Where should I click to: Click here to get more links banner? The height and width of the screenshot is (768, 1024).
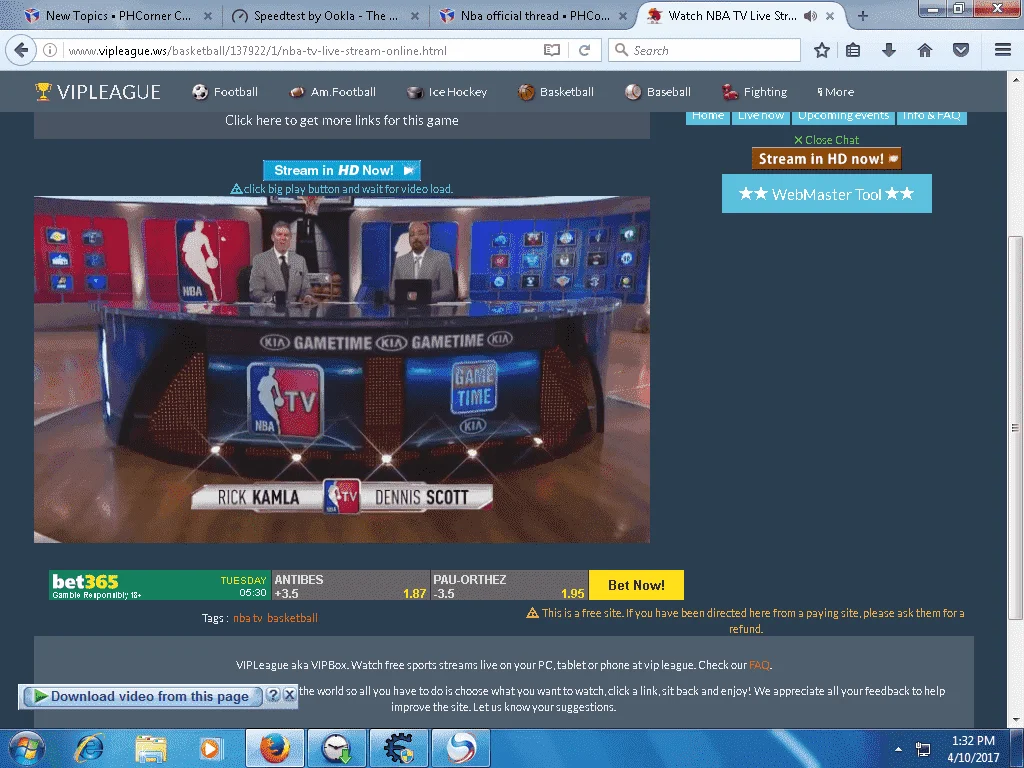coord(342,121)
